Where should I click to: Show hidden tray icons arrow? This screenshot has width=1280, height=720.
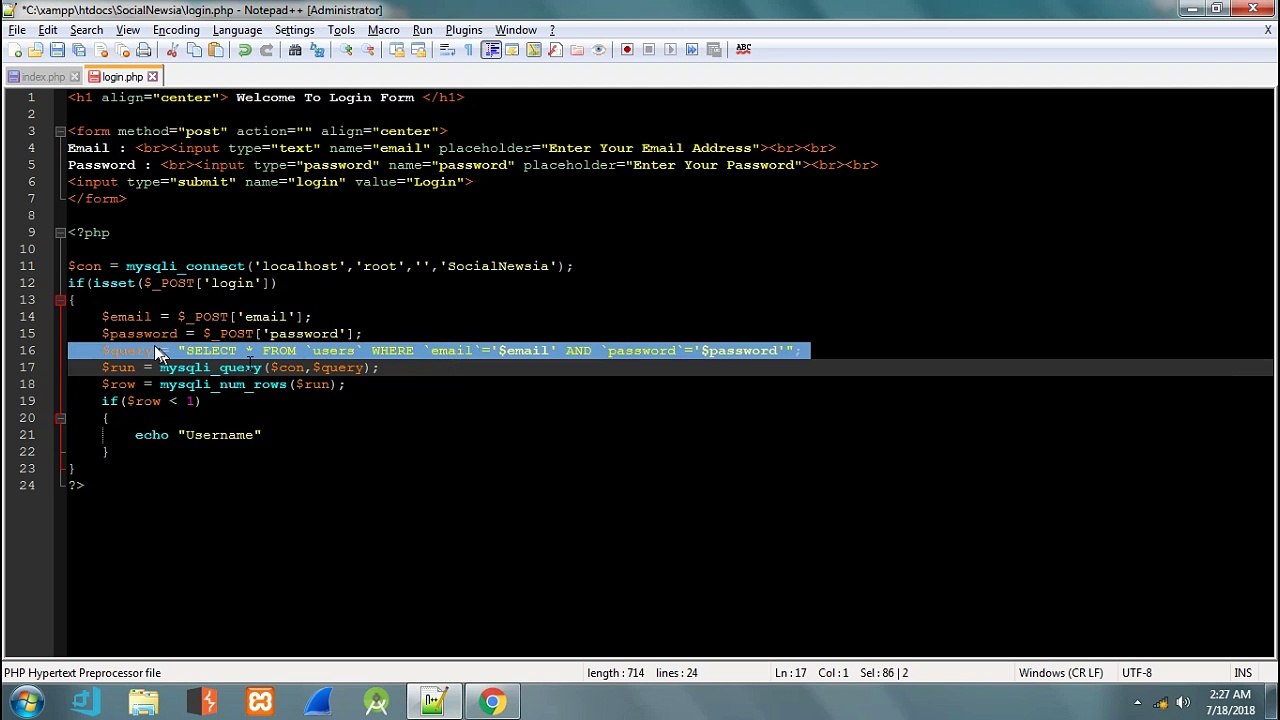1137,702
